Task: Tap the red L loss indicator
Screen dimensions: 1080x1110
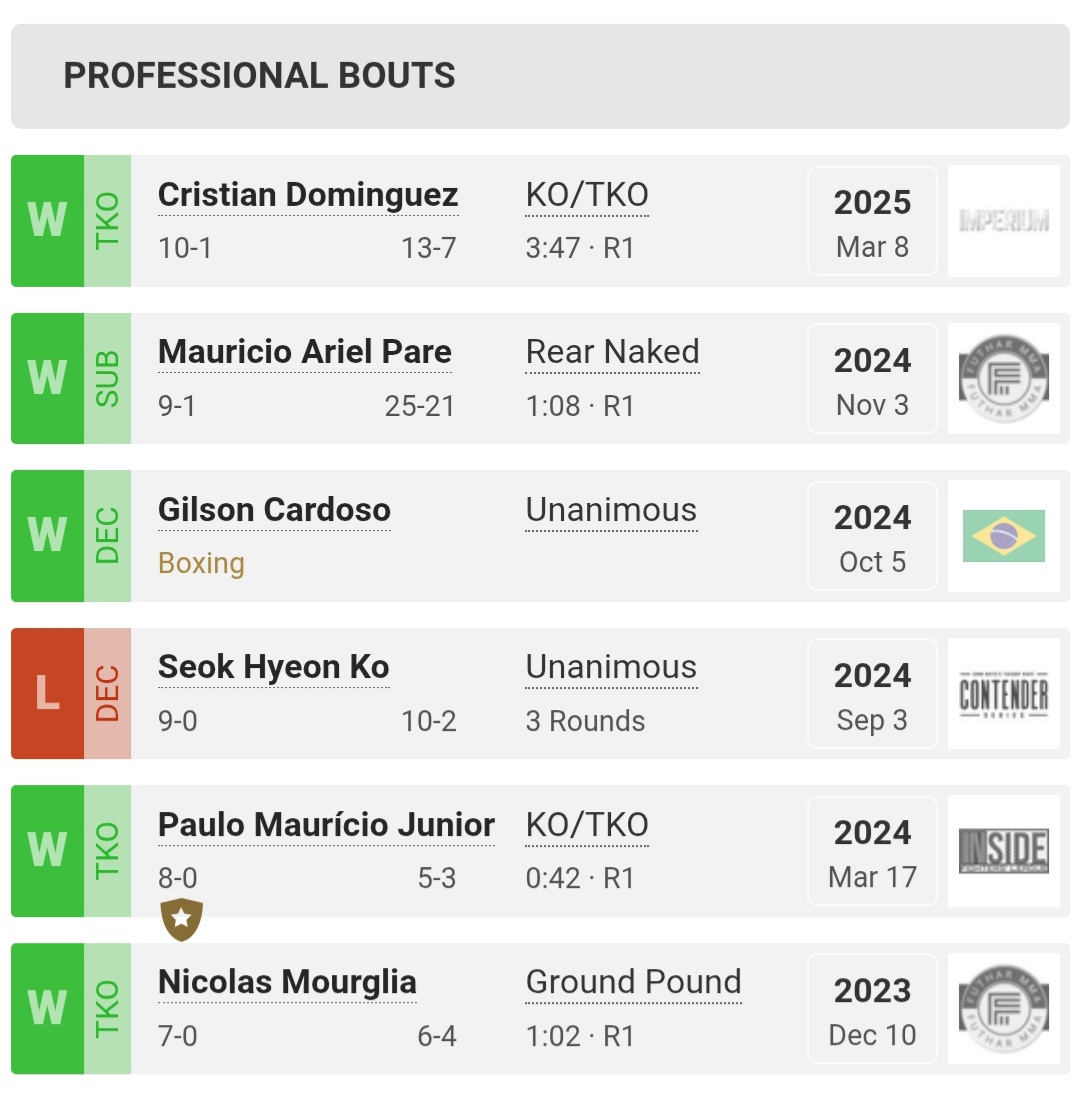Action: (47, 694)
